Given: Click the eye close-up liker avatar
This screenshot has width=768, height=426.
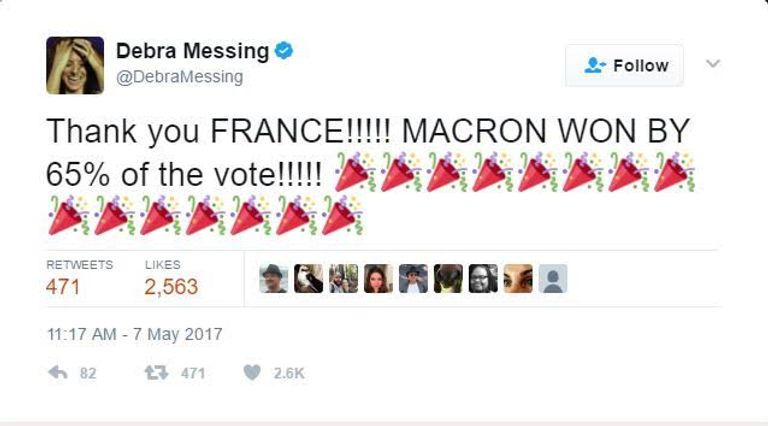Looking at the screenshot, I should (x=518, y=279).
